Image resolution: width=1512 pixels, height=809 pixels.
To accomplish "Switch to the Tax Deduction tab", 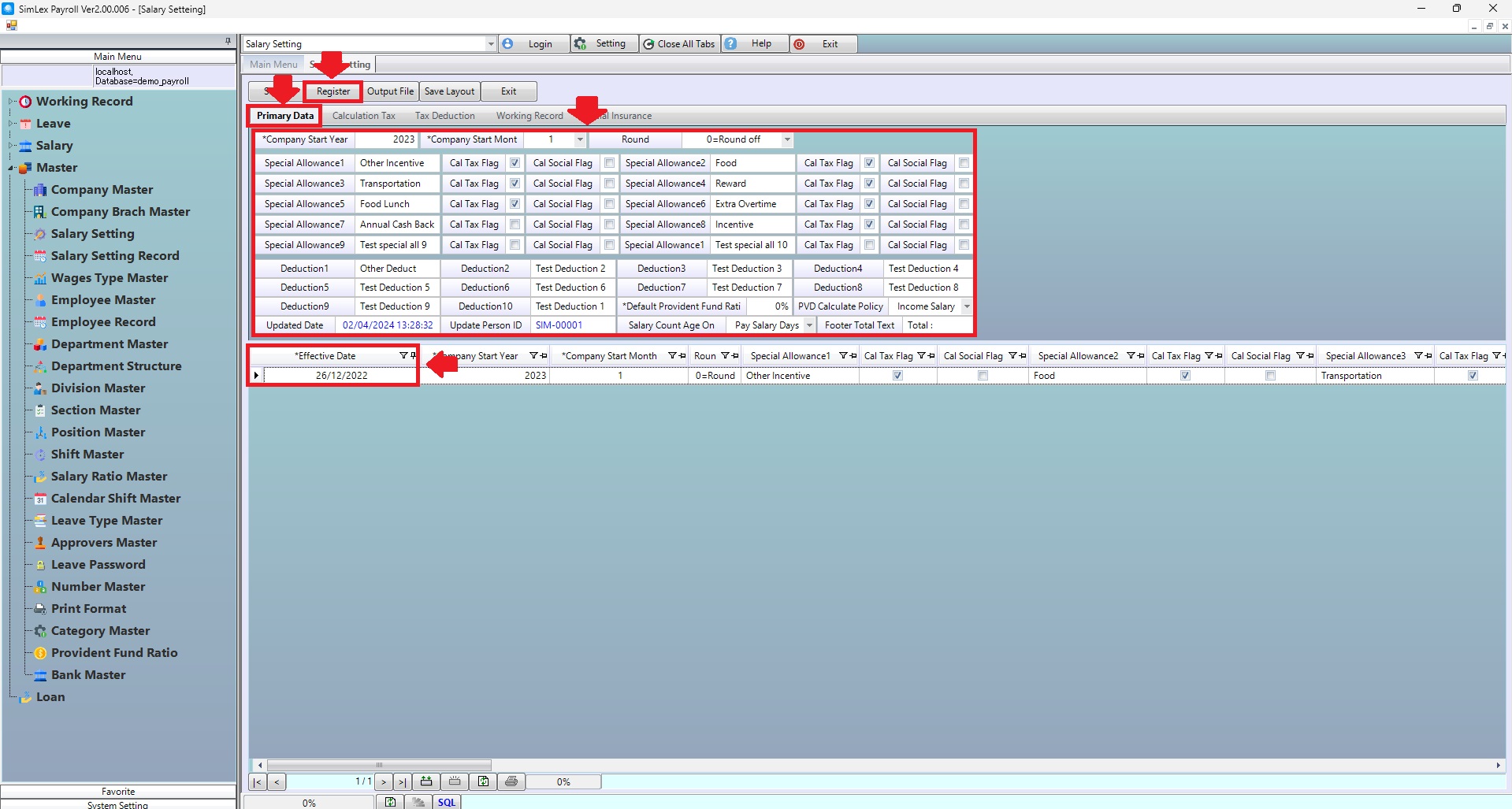I will click(444, 116).
